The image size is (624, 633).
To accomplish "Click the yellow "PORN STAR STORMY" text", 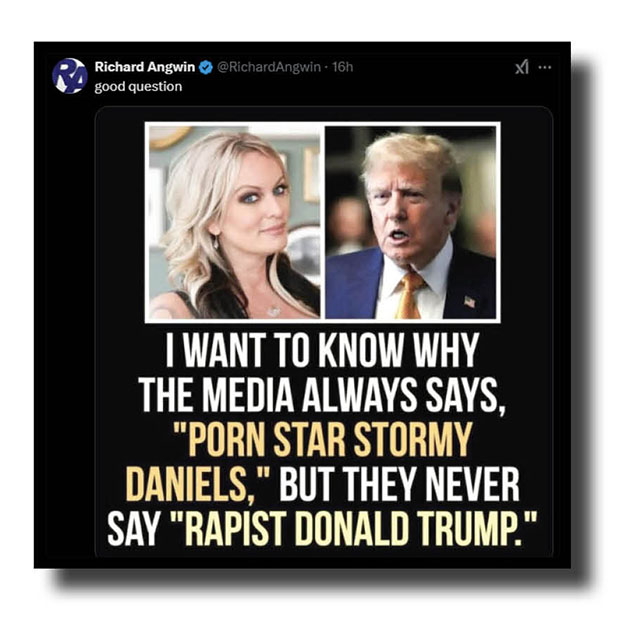I will [x=322, y=440].
